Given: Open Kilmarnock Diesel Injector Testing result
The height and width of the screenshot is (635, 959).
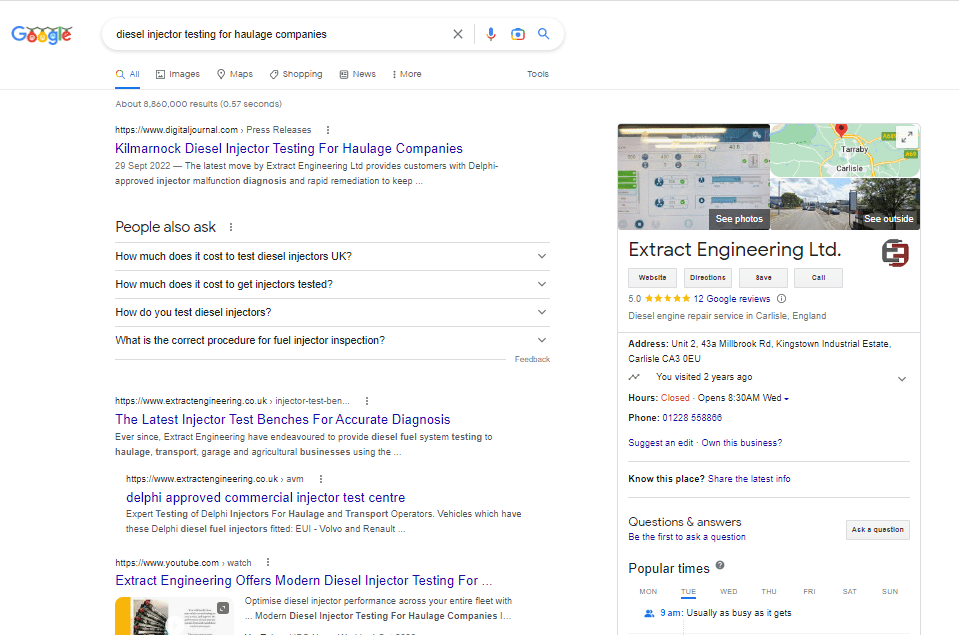Looking at the screenshot, I should [x=289, y=149].
